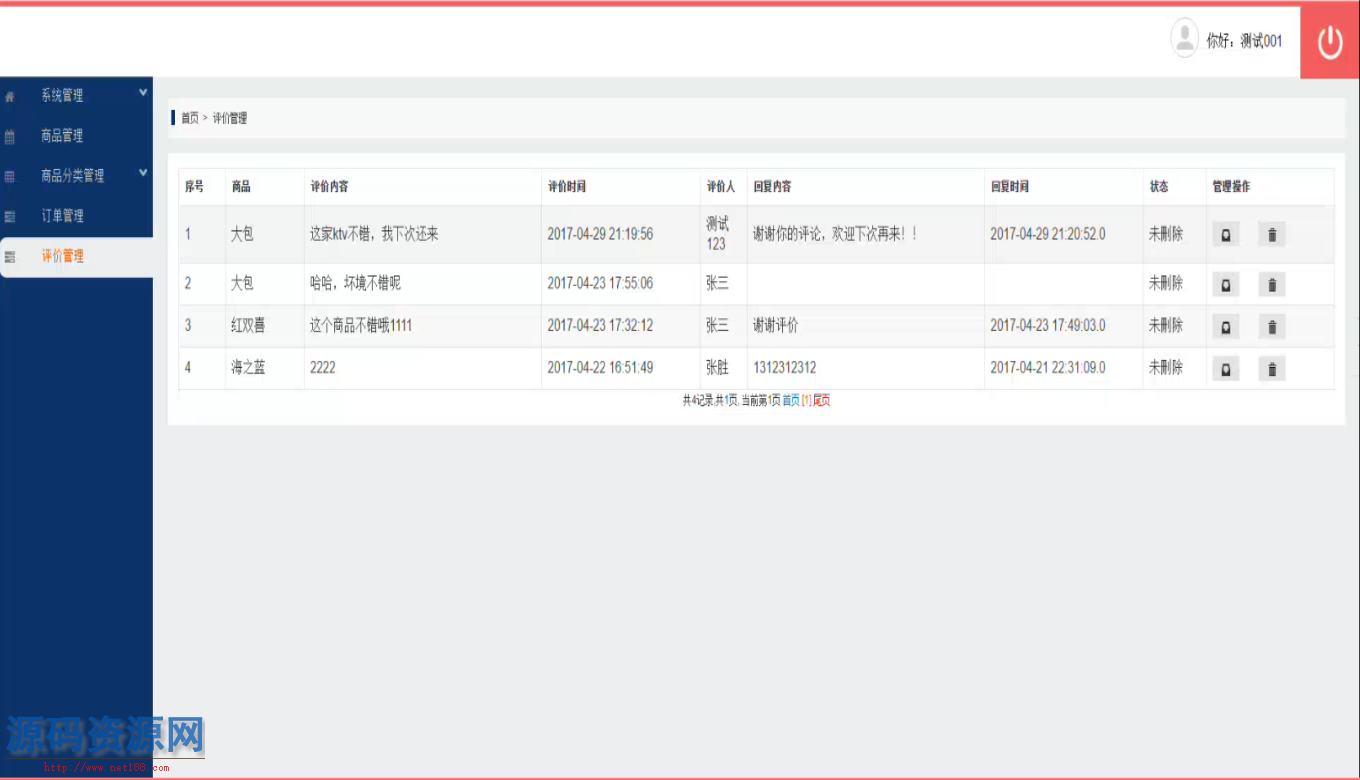The image size is (1360, 780).
Task: Open 商品管理 in the sidebar
Action: [x=62, y=136]
